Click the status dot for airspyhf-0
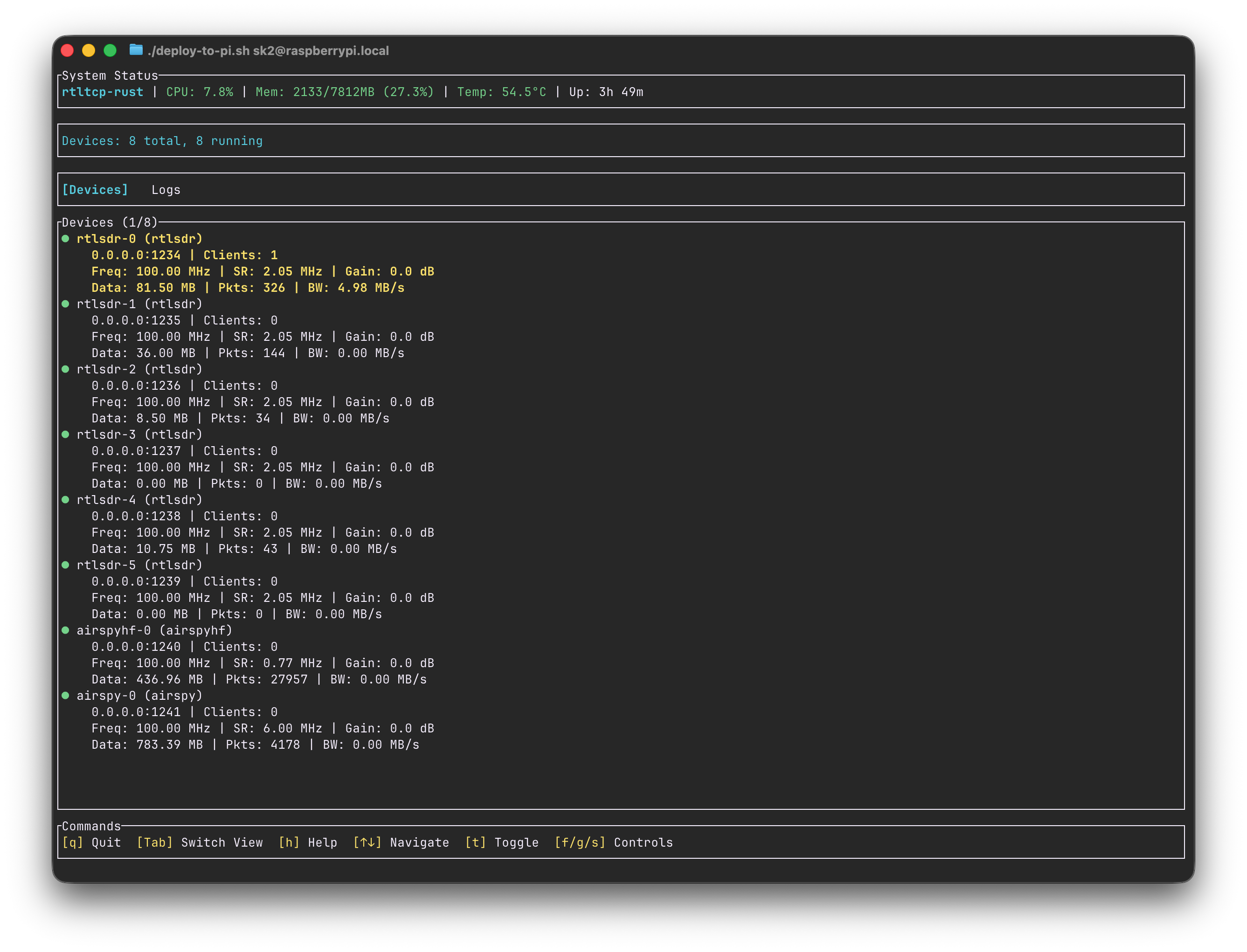 point(65,630)
